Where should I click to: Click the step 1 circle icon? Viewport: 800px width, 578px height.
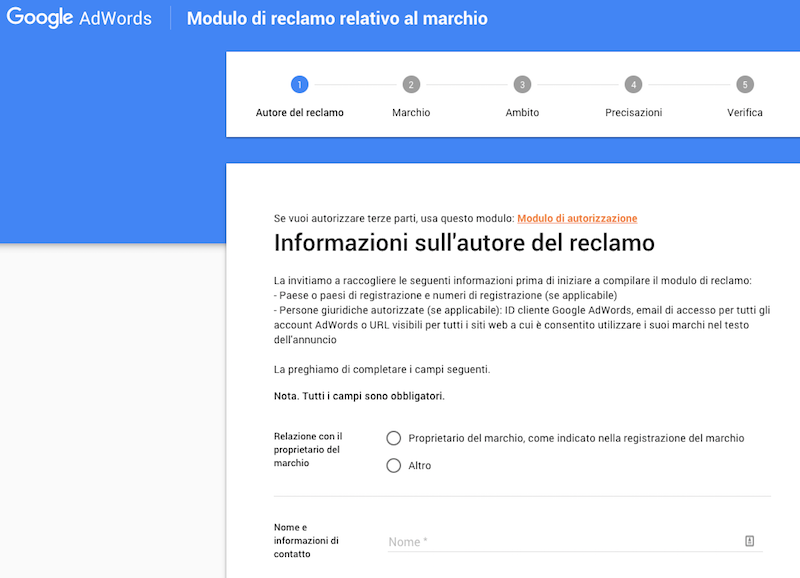pyautogui.click(x=299, y=85)
